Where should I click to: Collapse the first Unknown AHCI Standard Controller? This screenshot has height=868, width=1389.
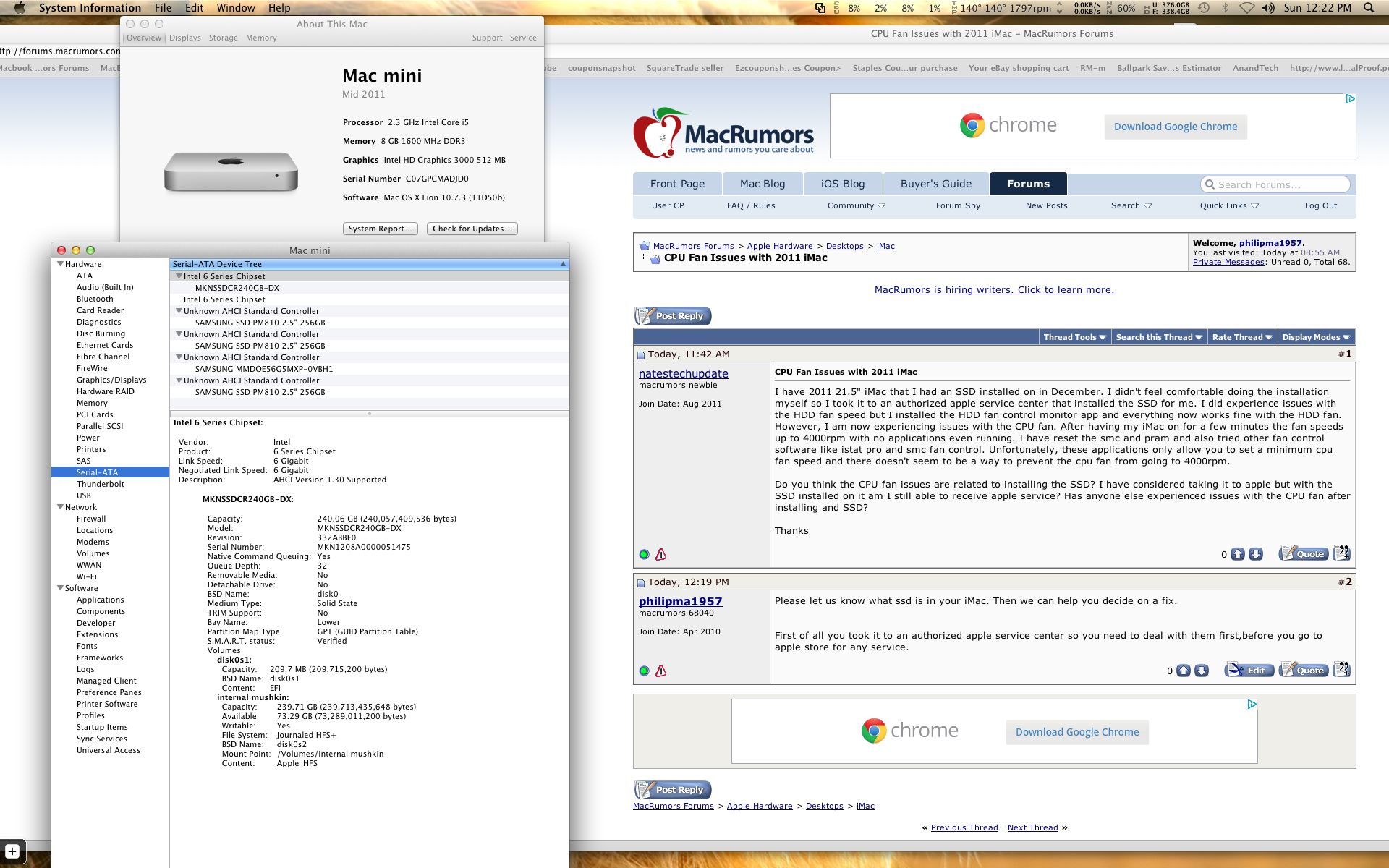[x=179, y=311]
